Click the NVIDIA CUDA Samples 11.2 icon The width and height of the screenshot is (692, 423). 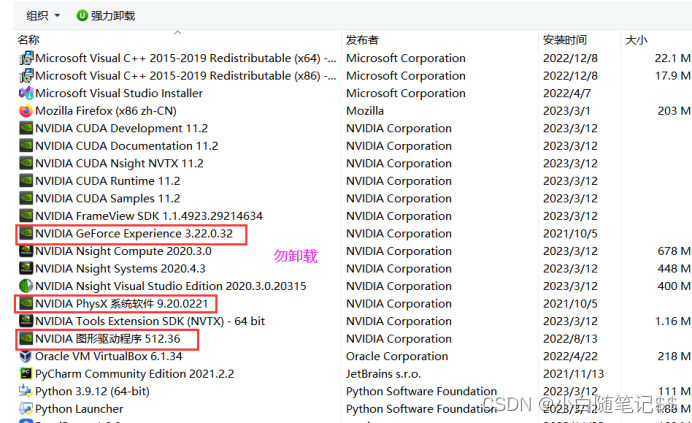26,198
